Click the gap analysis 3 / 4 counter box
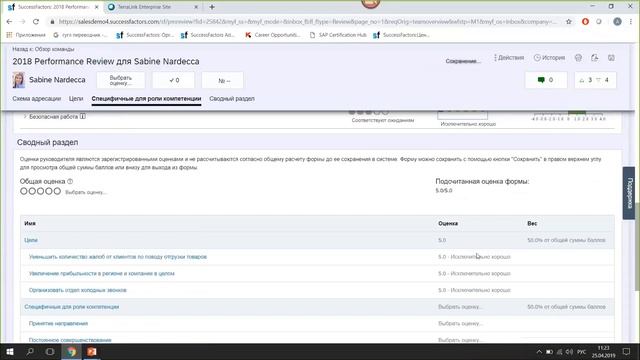Screen dimensions: 640x360 pyautogui.click(x=595, y=80)
